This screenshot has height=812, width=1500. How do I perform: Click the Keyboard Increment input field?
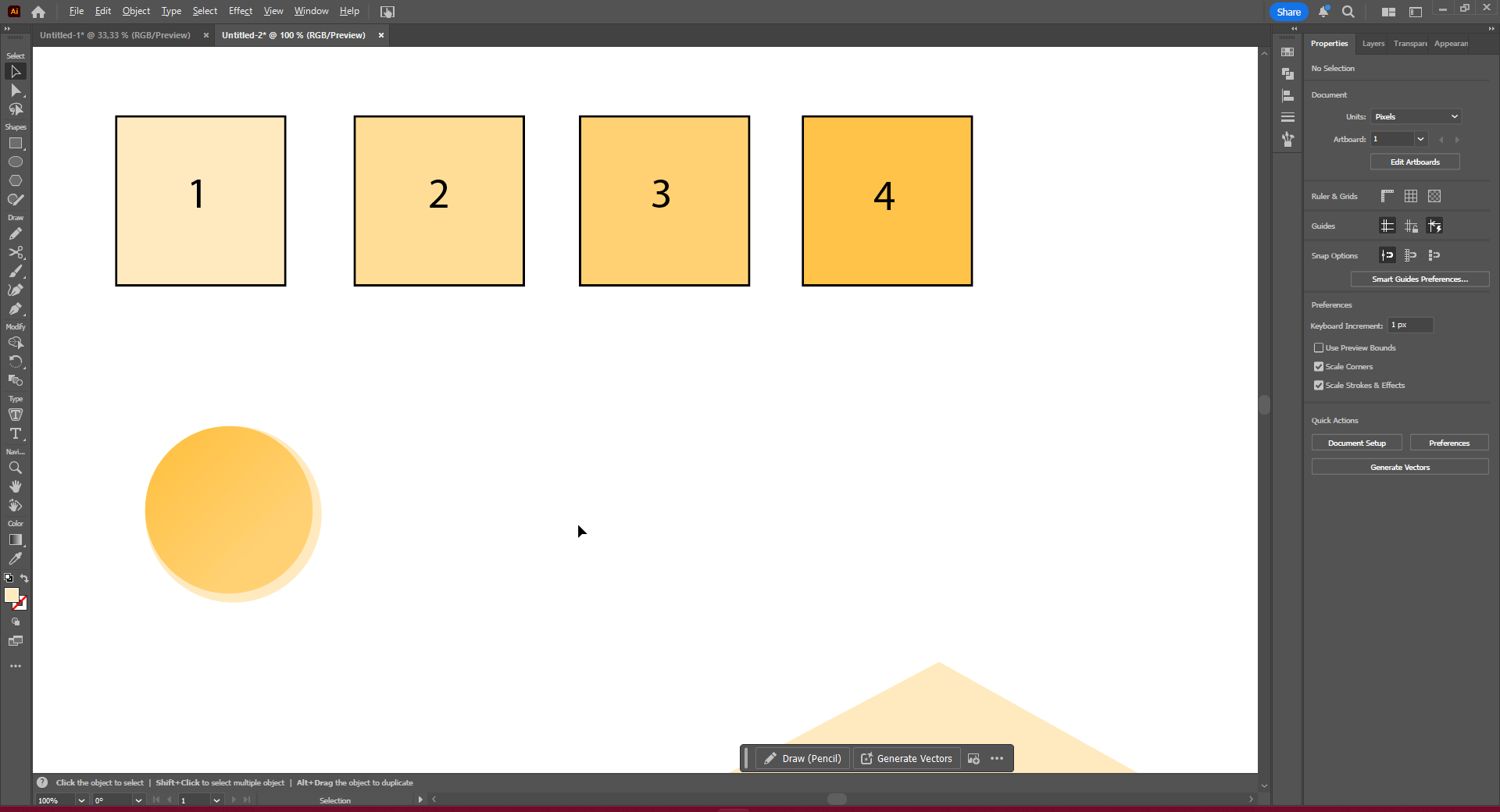tap(1410, 326)
